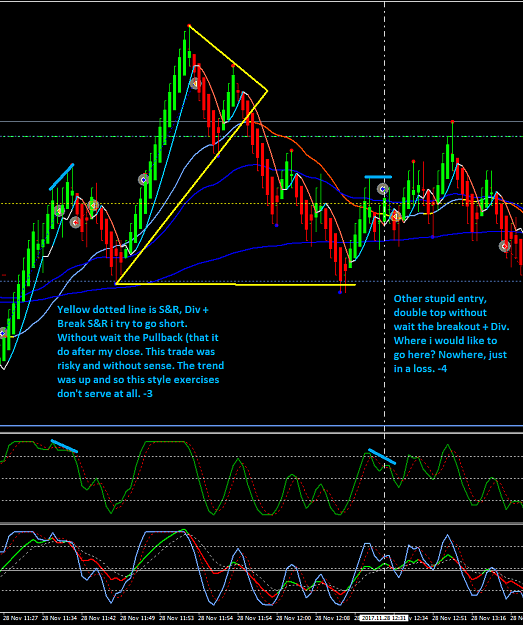
Task: Click the 28 Nov 11:53 time label
Action: (176, 618)
